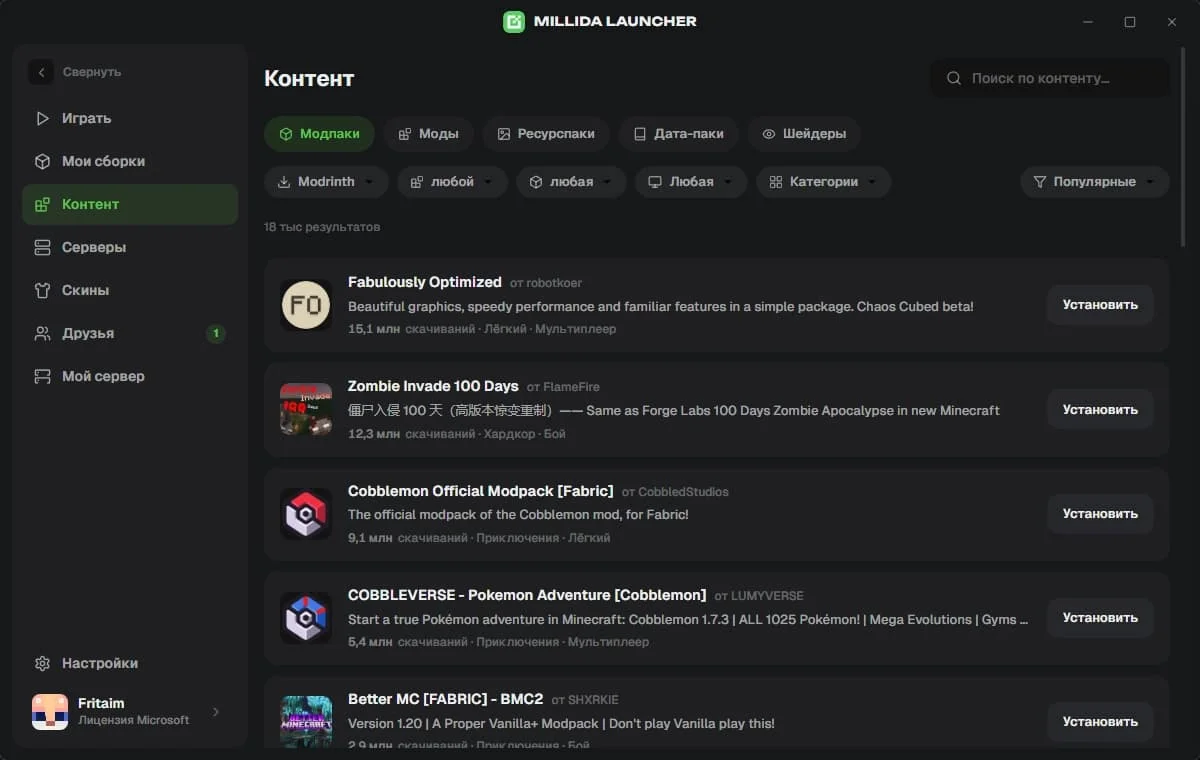Click author name LUMYVERSE
This screenshot has width=1200, height=760.
(x=767, y=596)
